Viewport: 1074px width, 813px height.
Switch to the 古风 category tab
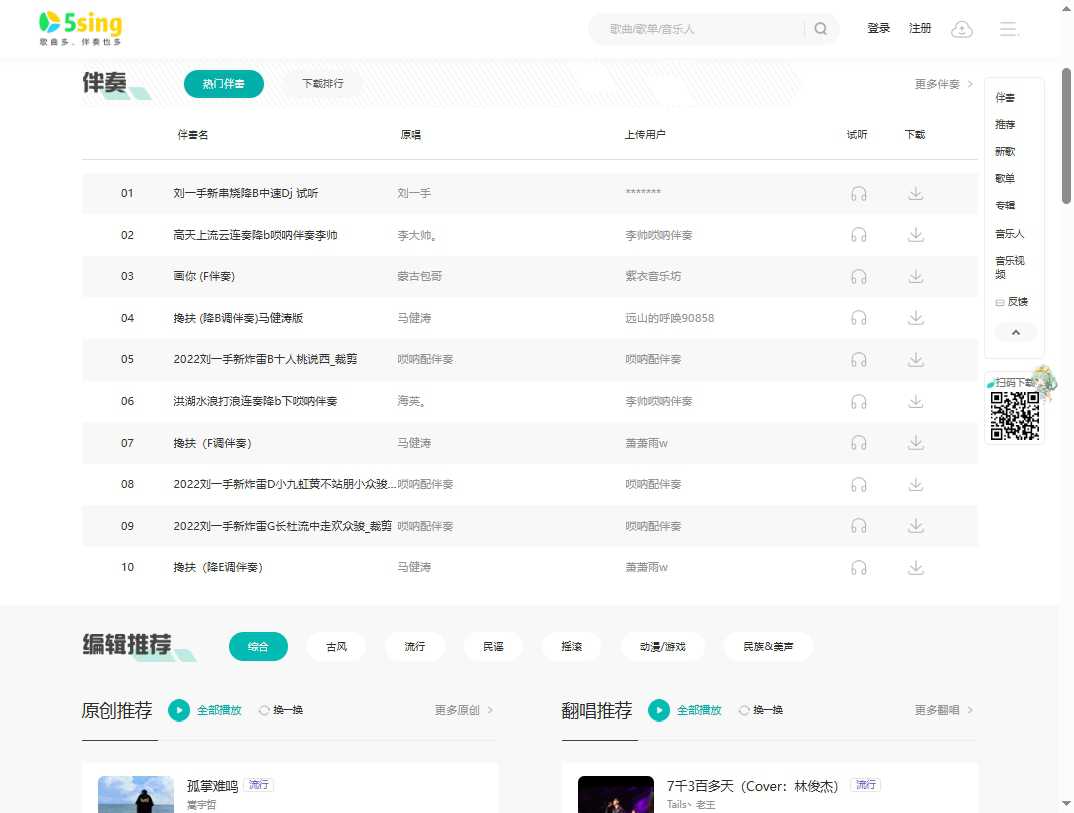(336, 647)
